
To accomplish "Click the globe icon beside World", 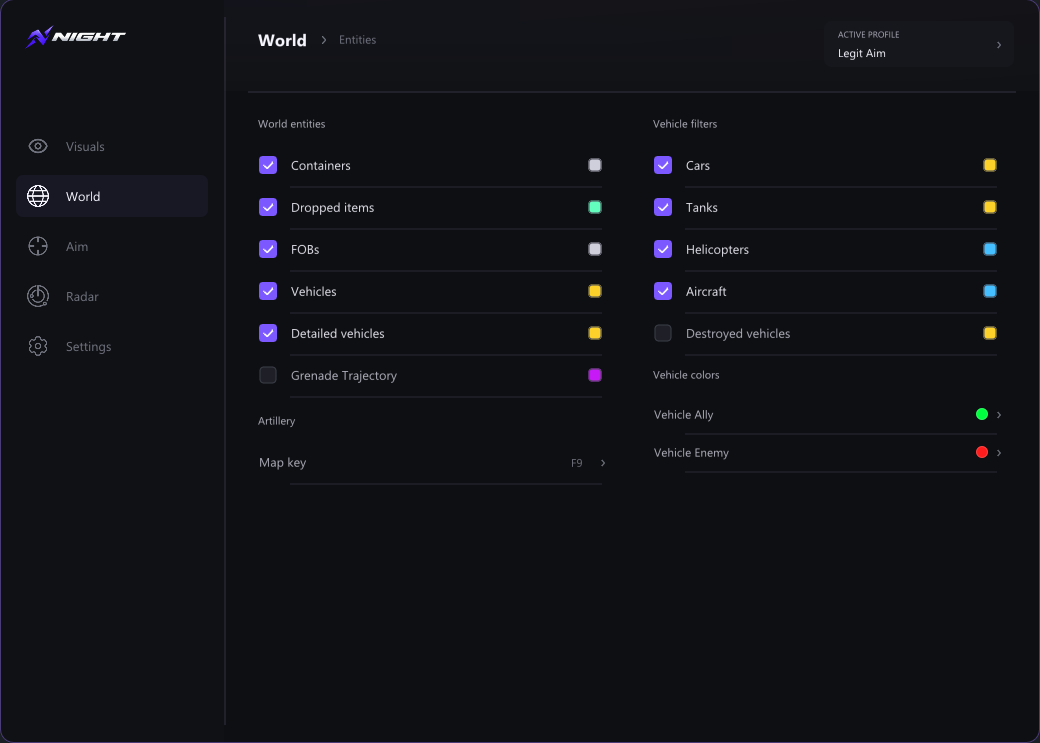I will click(x=38, y=196).
